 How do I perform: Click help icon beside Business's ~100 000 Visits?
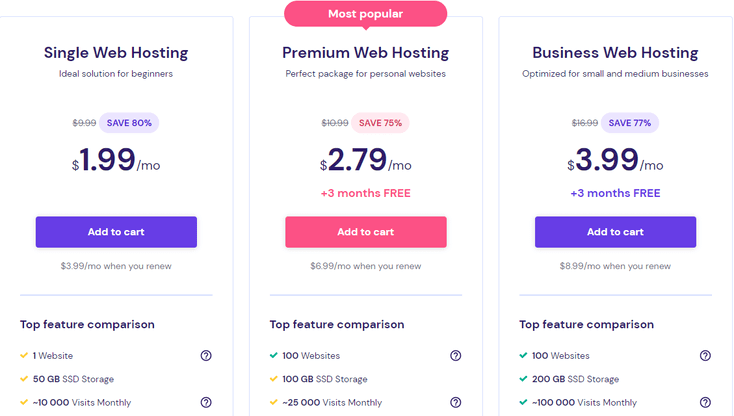pos(705,402)
